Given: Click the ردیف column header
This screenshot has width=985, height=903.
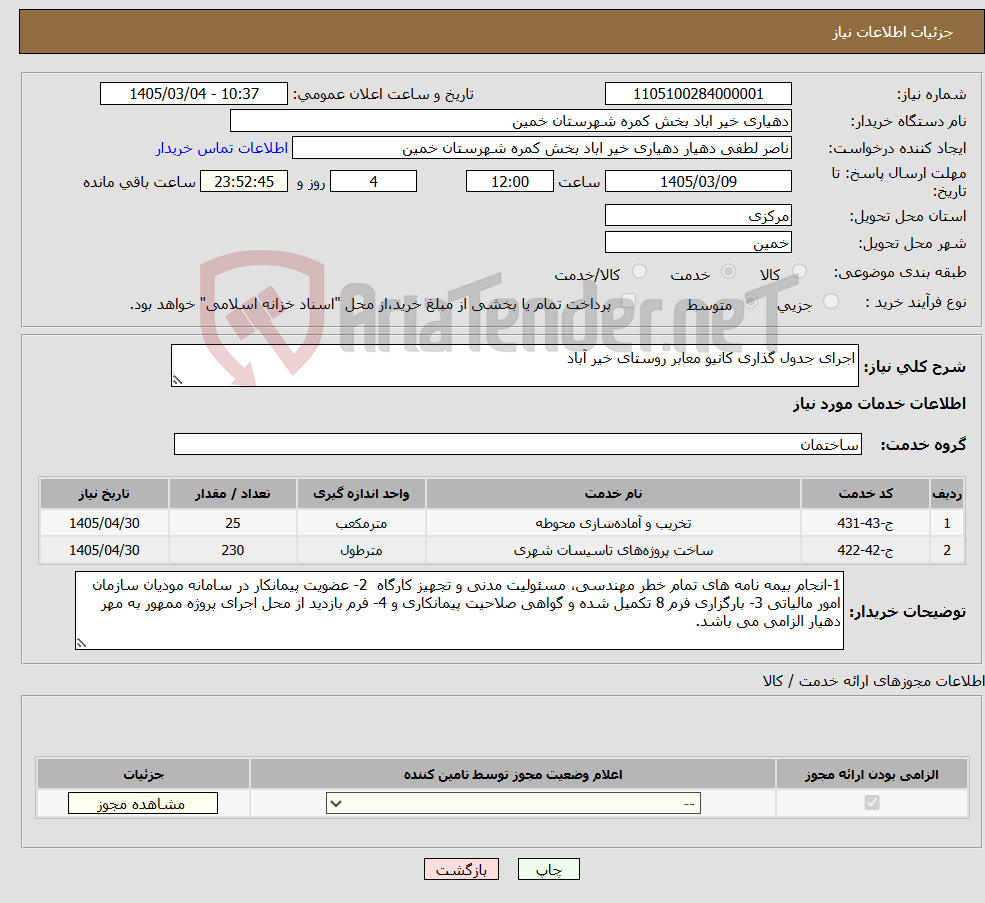Looking at the screenshot, I should 947,494.
